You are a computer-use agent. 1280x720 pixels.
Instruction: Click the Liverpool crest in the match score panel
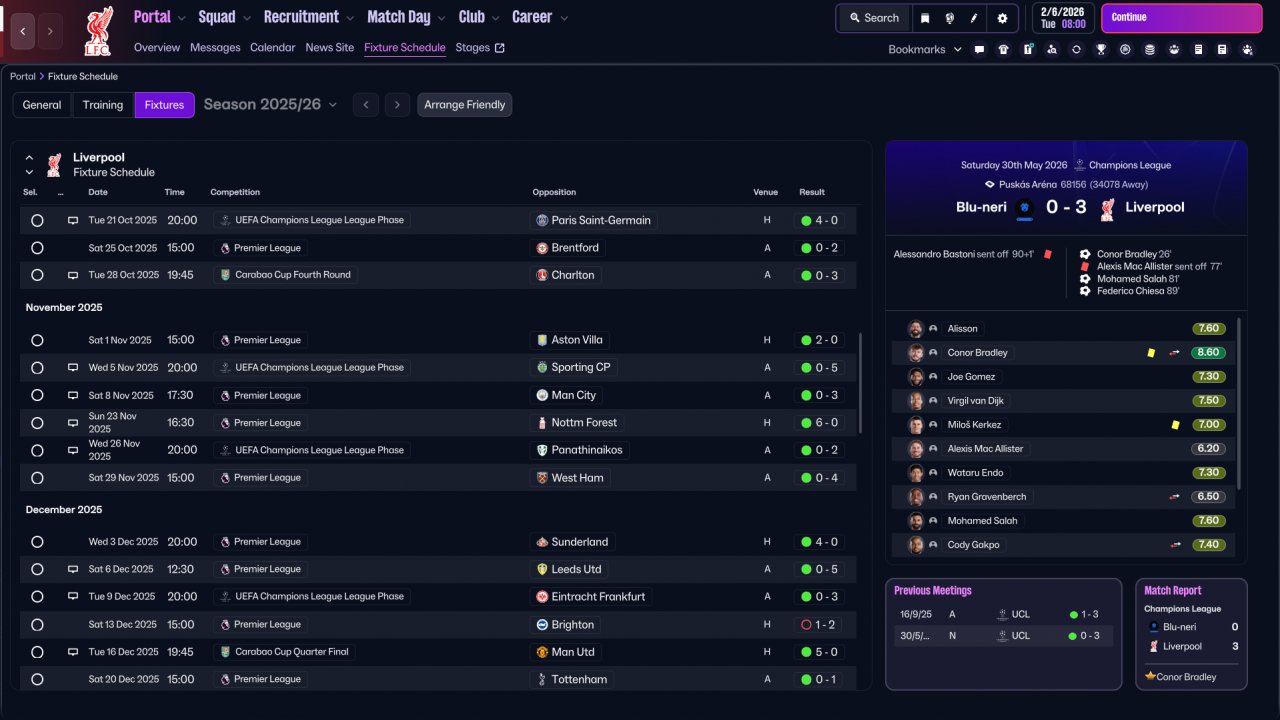(1107, 208)
